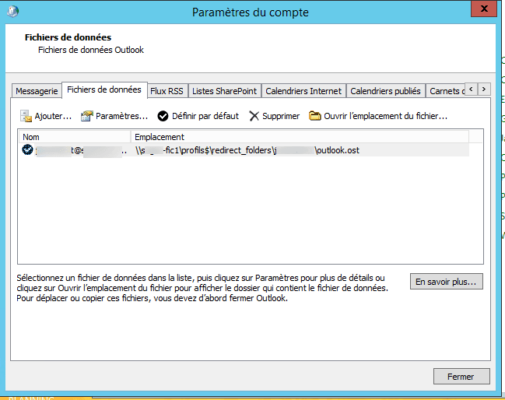Screen dimensions: 505x400
Task: Click the folder icon for Ouvrir l'emplacement du fichier
Action: pos(315,116)
